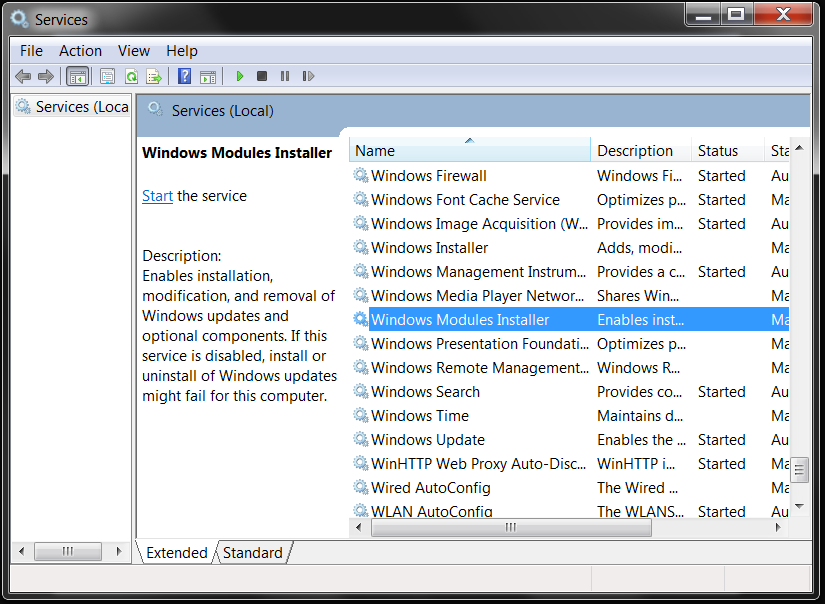Click the green Start Service icon

(x=239, y=76)
